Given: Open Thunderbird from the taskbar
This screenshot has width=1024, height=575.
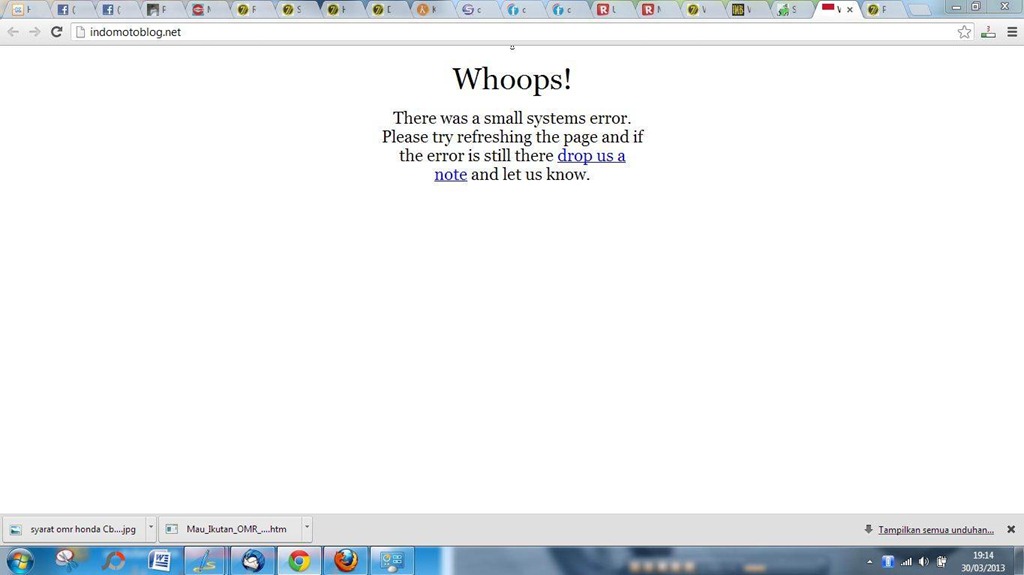Looking at the screenshot, I should (x=253, y=561).
